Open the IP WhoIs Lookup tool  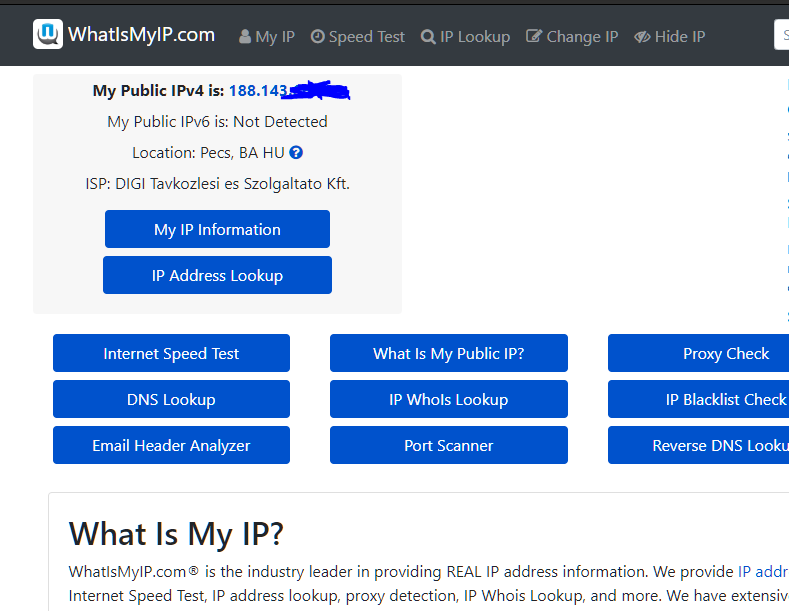[449, 399]
